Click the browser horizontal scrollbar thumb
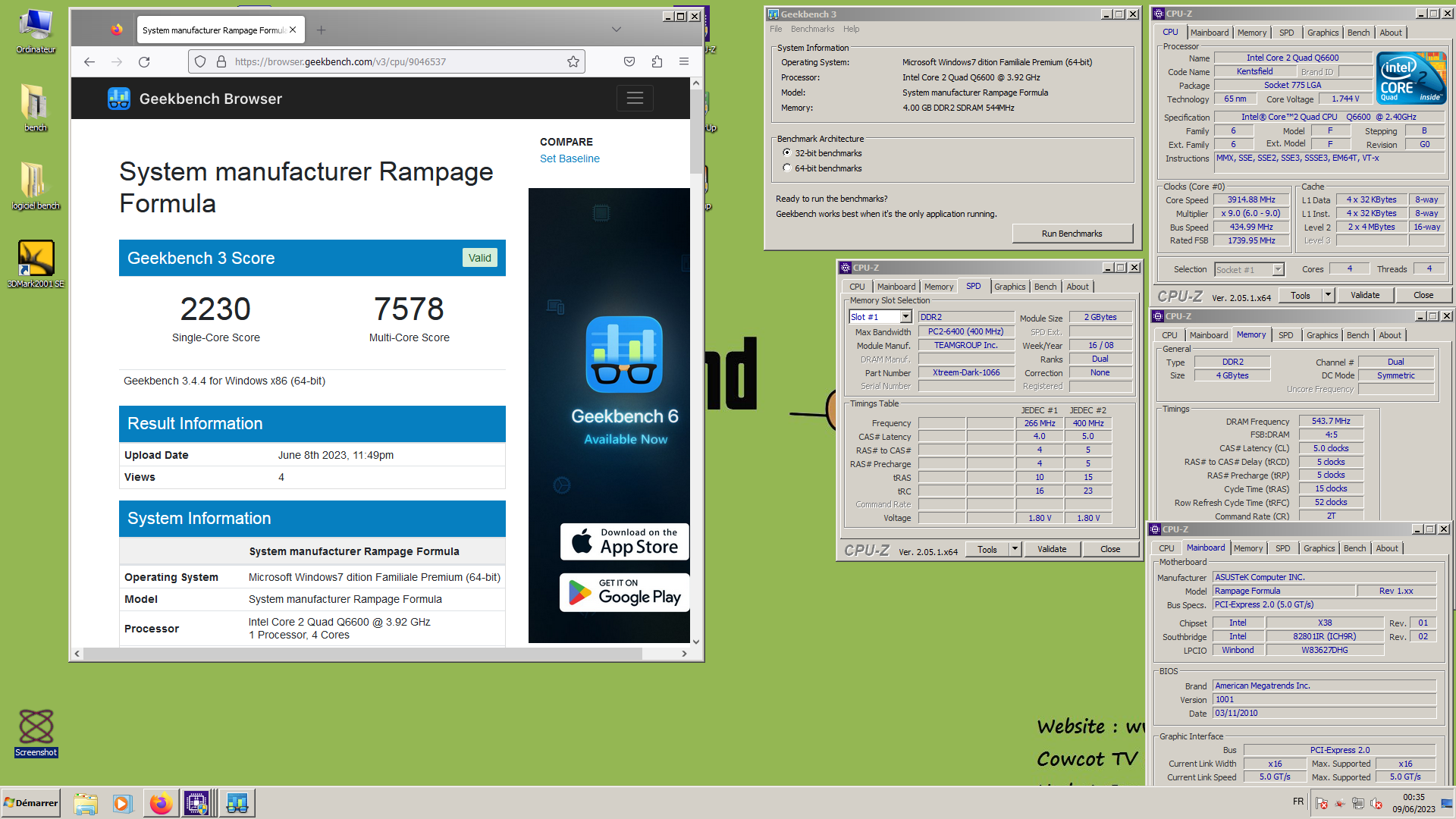 [362, 653]
